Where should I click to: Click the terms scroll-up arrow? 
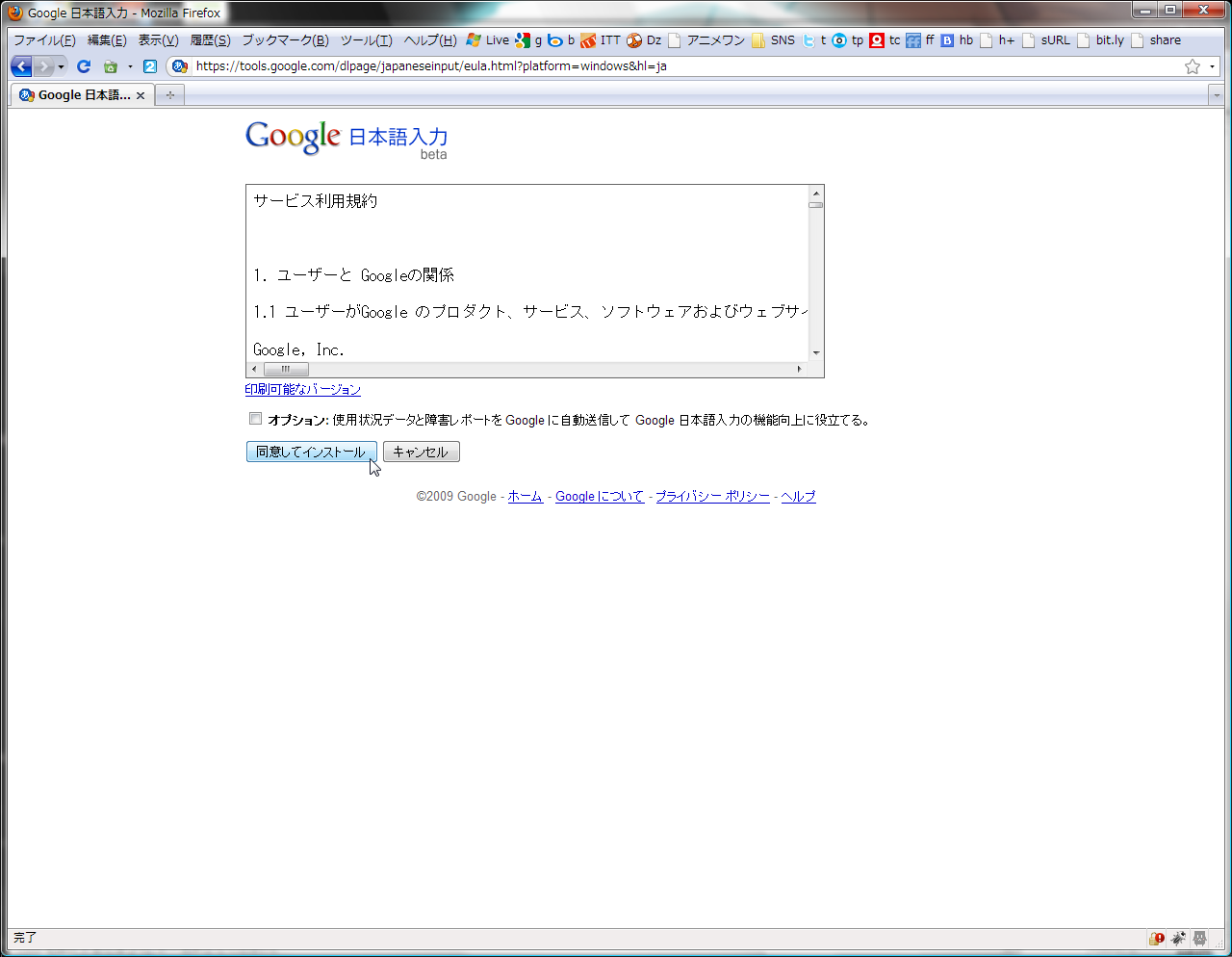click(816, 193)
